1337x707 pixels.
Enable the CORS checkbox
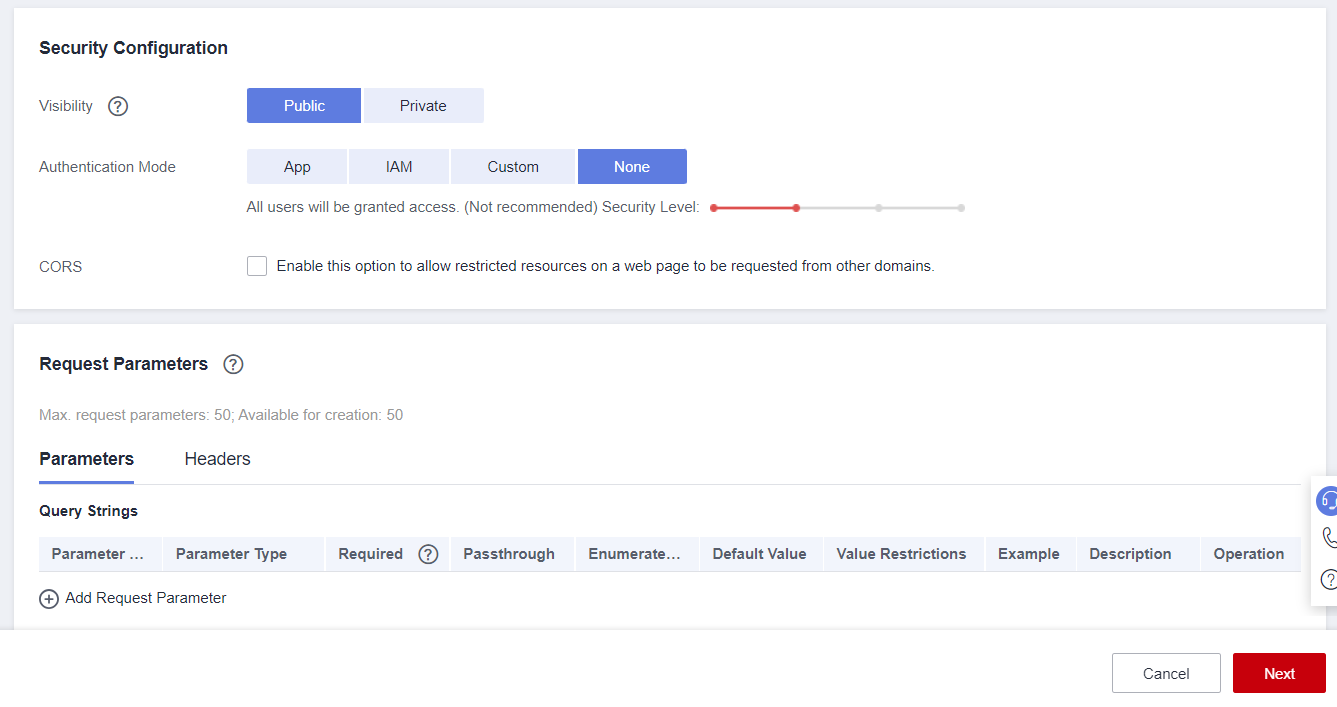coord(257,266)
